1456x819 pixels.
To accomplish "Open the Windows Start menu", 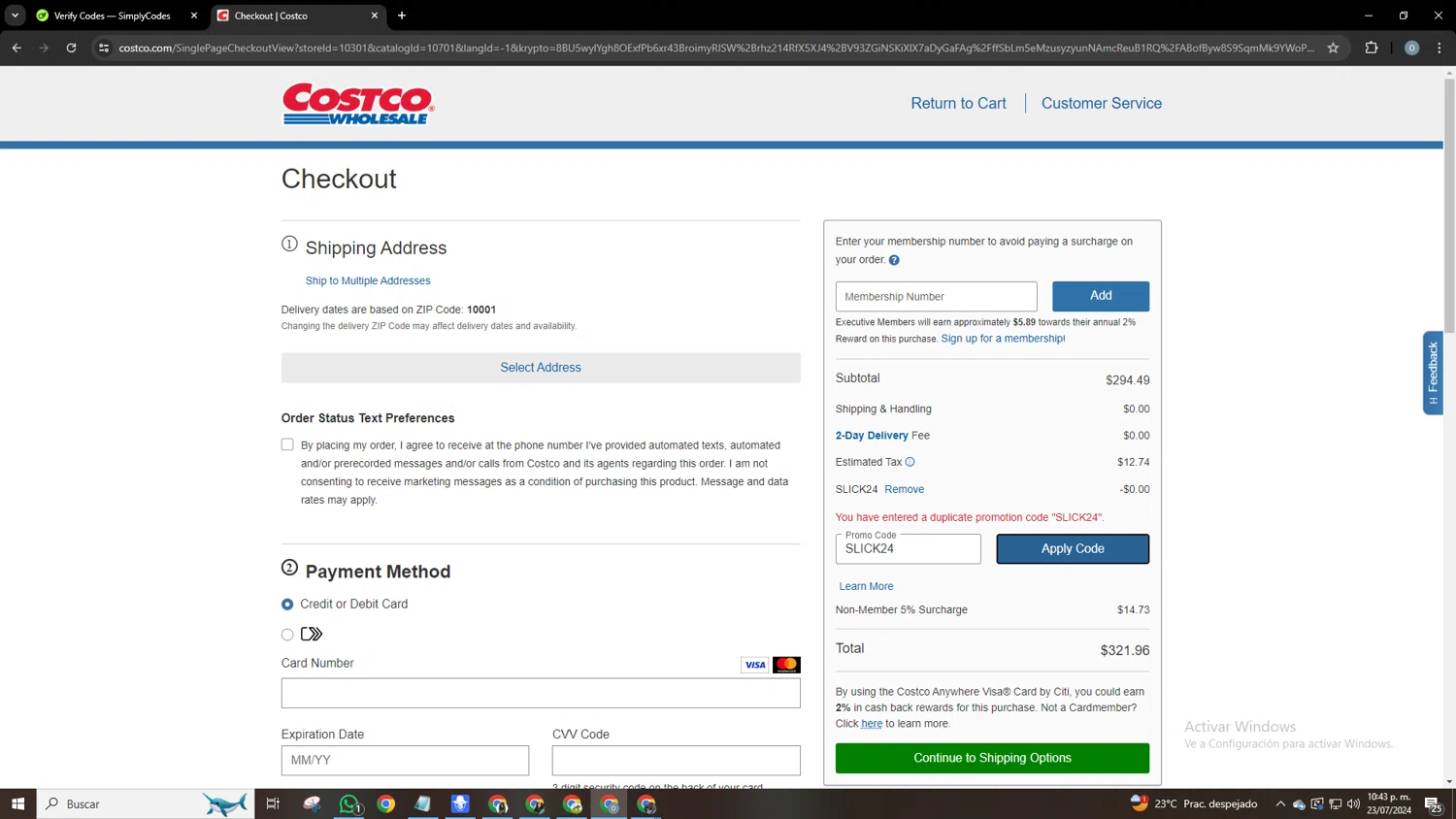I will click(x=17, y=803).
